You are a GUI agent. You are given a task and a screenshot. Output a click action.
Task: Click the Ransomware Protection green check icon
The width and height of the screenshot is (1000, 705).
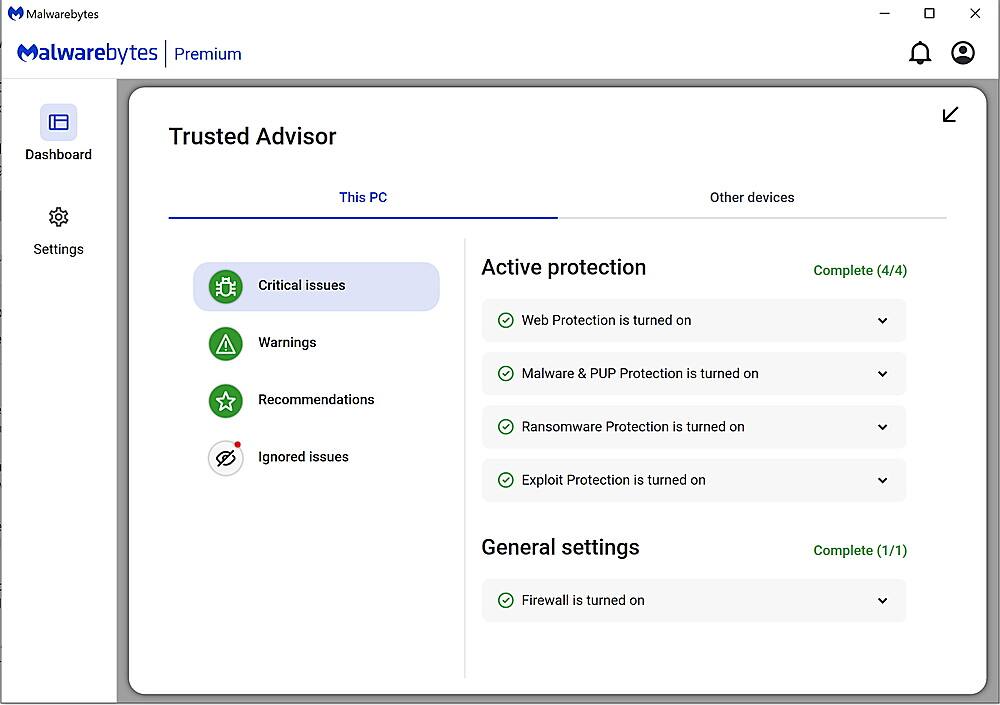(x=506, y=427)
